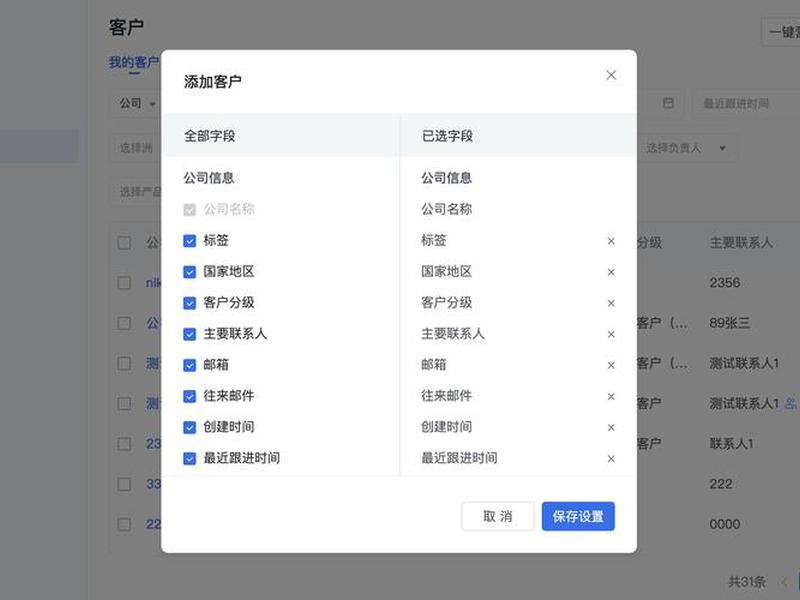Remove 国家地区 from selected fields
Screen dimensions: 800x600
(611, 272)
